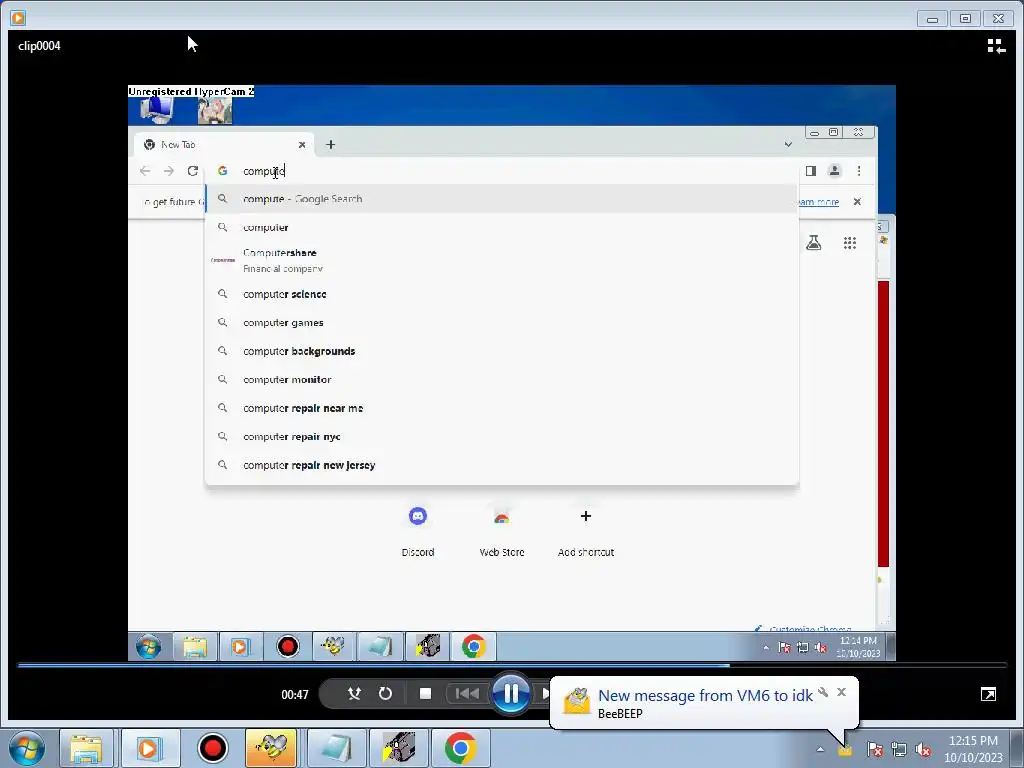Image resolution: width=1024 pixels, height=768 pixels.
Task: Open the 12:15 PM system clock
Action: pyautogui.click(x=973, y=749)
